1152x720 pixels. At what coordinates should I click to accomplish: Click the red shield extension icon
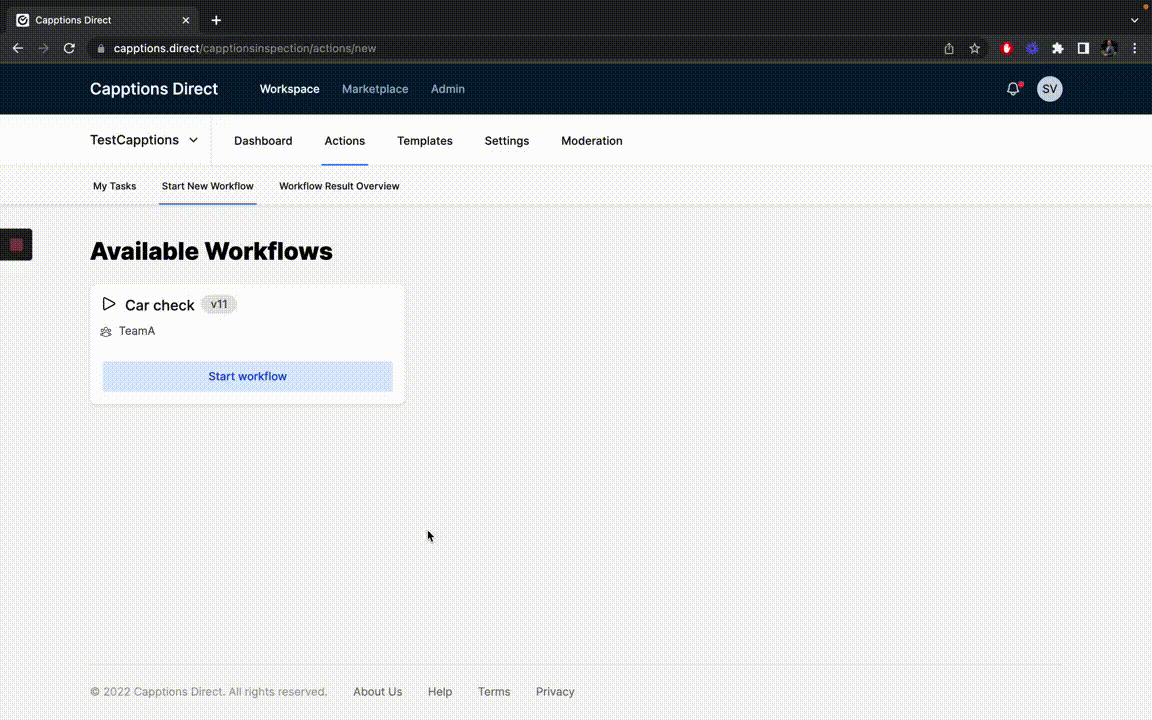[1007, 48]
